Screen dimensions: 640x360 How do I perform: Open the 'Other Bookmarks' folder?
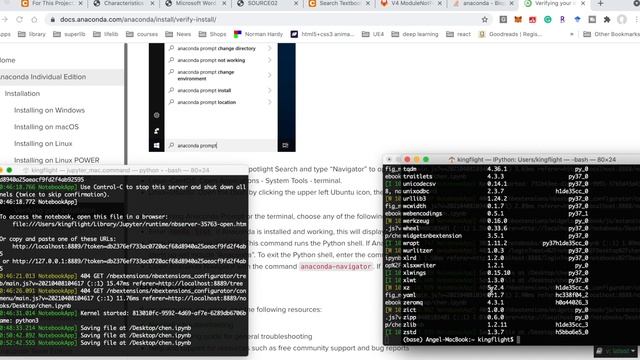[x=611, y=34]
